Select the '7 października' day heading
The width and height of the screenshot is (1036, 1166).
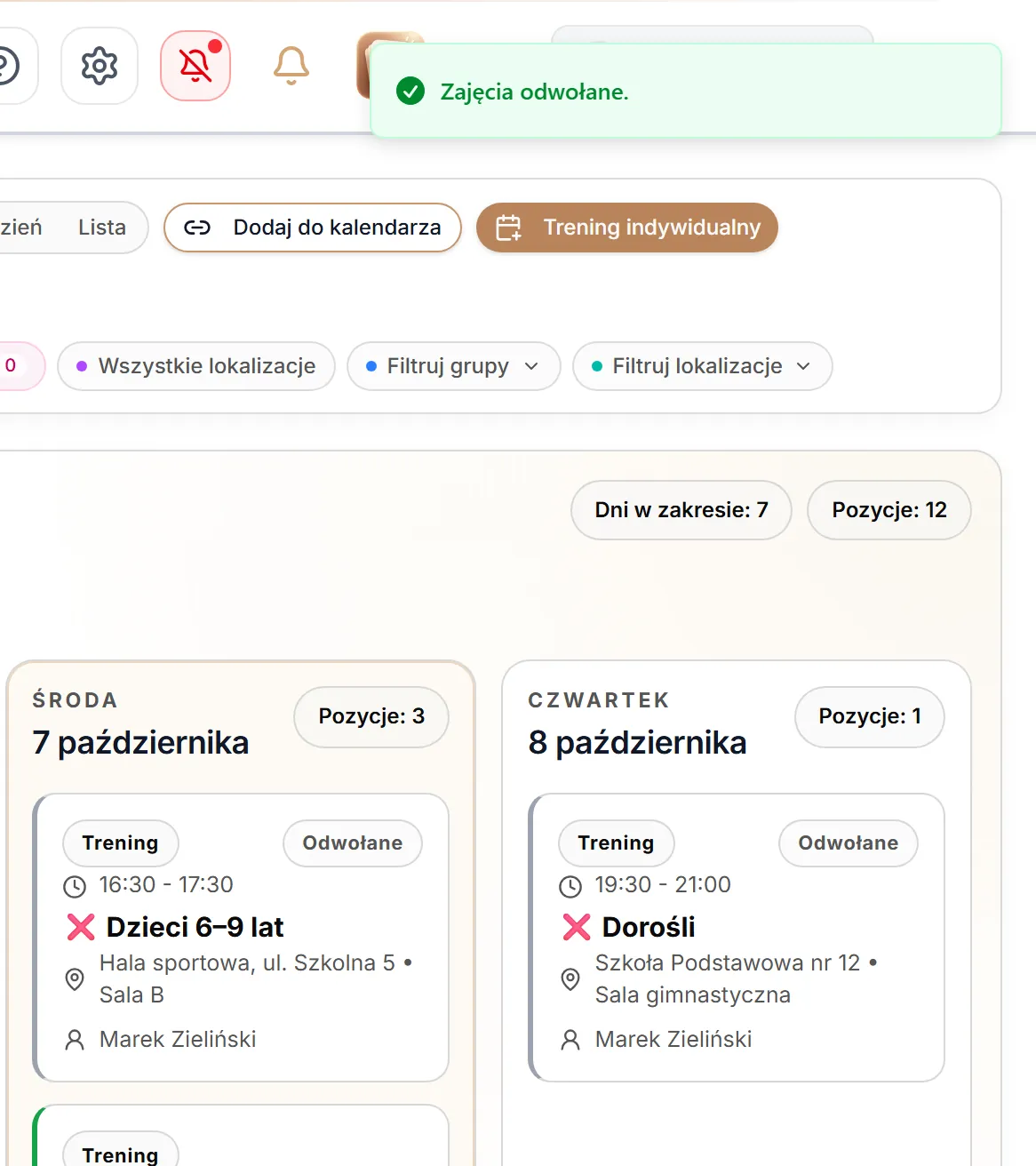pyautogui.click(x=140, y=743)
